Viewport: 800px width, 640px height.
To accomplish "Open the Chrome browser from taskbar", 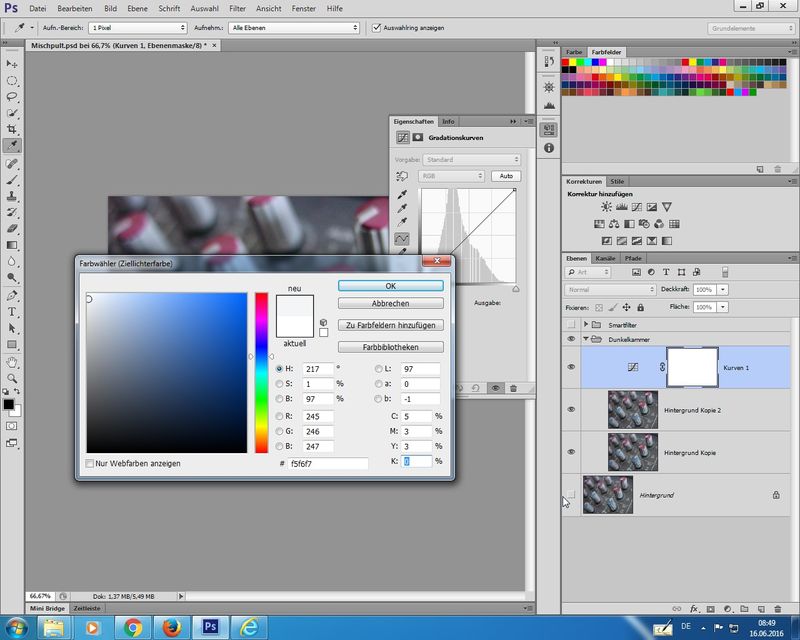I will [x=133, y=626].
